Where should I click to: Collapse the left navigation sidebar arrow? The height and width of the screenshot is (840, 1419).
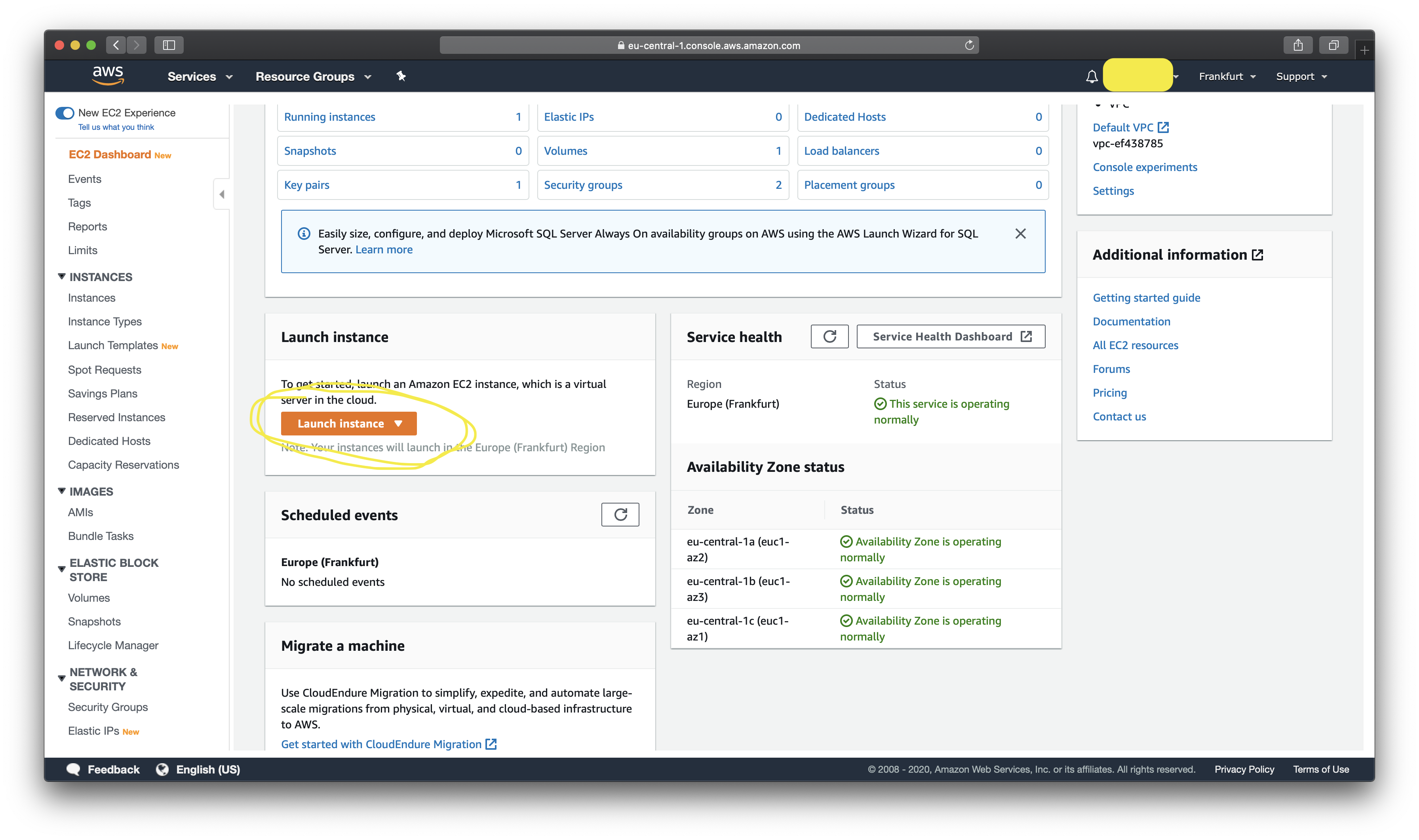tap(222, 194)
